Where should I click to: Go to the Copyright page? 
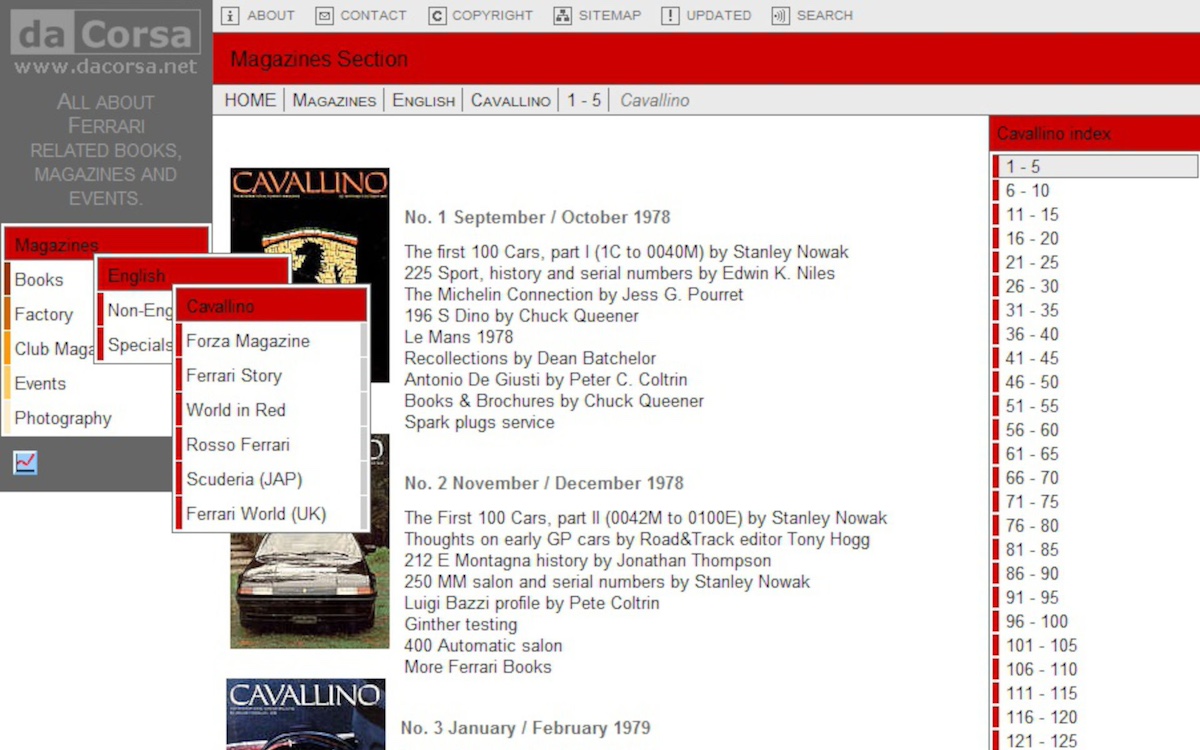[492, 16]
